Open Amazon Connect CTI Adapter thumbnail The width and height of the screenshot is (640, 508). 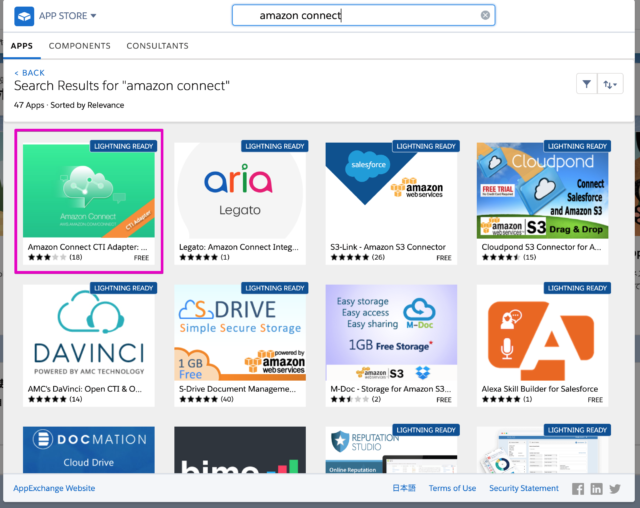(89, 190)
